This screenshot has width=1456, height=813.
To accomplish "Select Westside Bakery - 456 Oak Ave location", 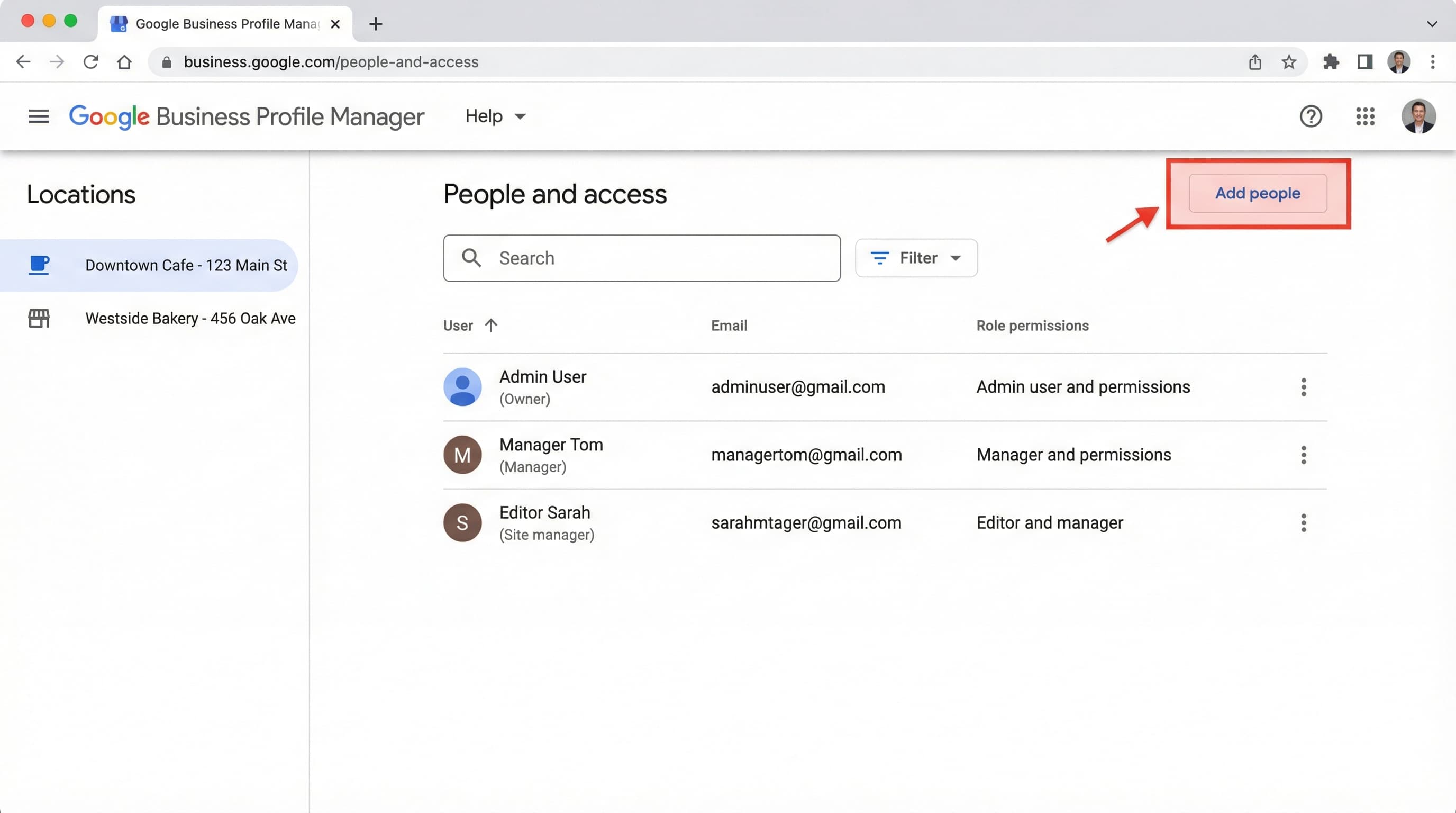I will pos(149,318).
